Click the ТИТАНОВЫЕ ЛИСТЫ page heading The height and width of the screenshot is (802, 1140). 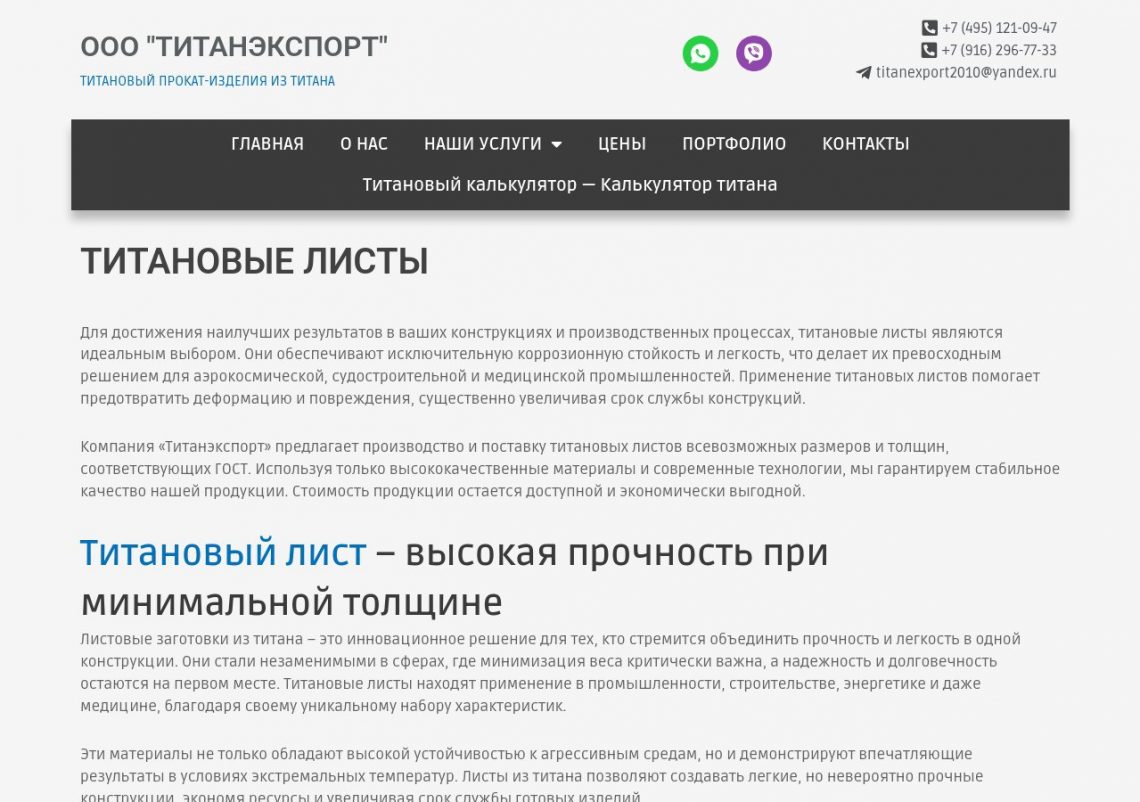(x=254, y=261)
